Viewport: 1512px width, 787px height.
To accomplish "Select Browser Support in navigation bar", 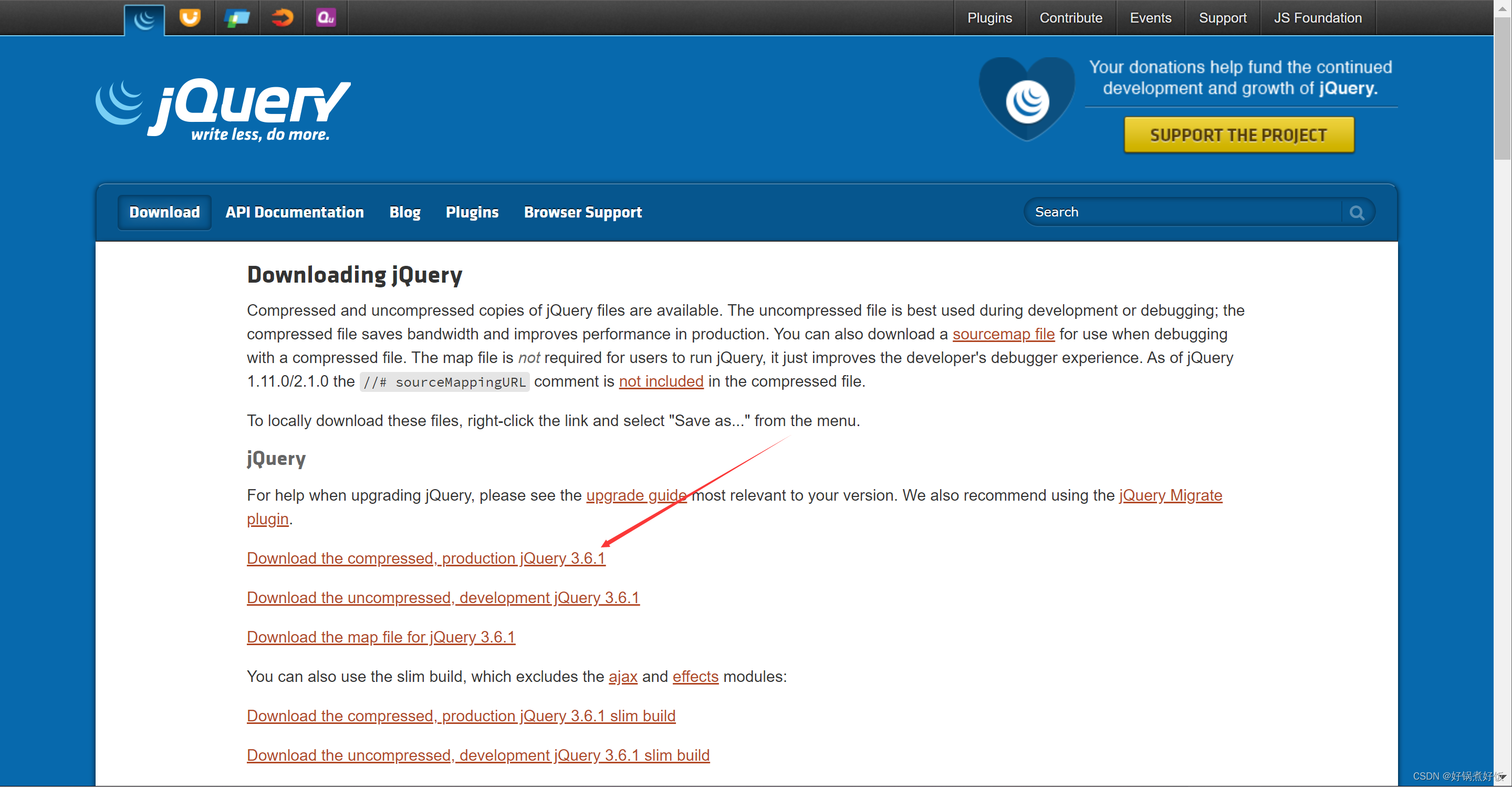I will pyautogui.click(x=583, y=212).
